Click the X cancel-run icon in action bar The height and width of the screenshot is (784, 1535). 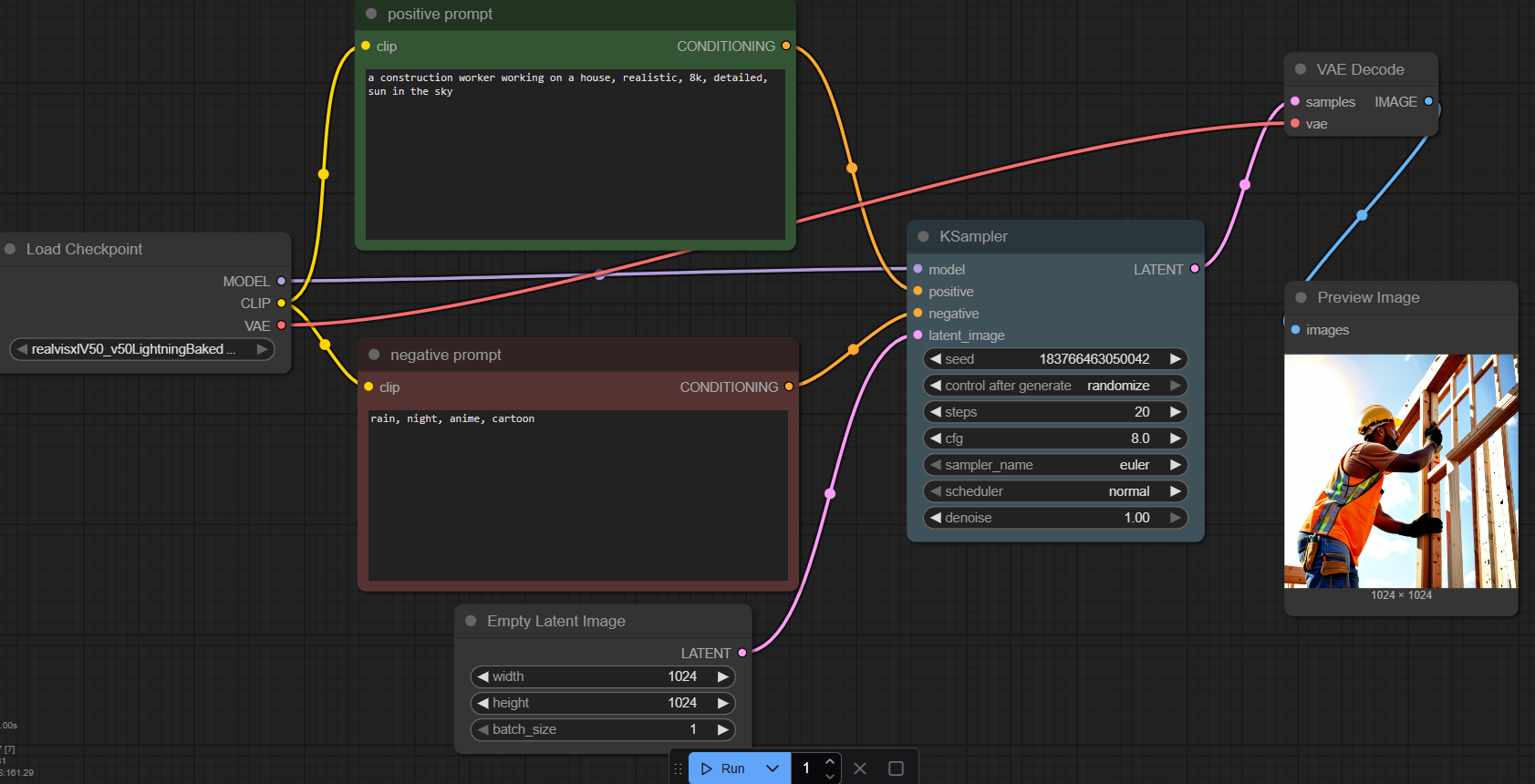coord(860,769)
